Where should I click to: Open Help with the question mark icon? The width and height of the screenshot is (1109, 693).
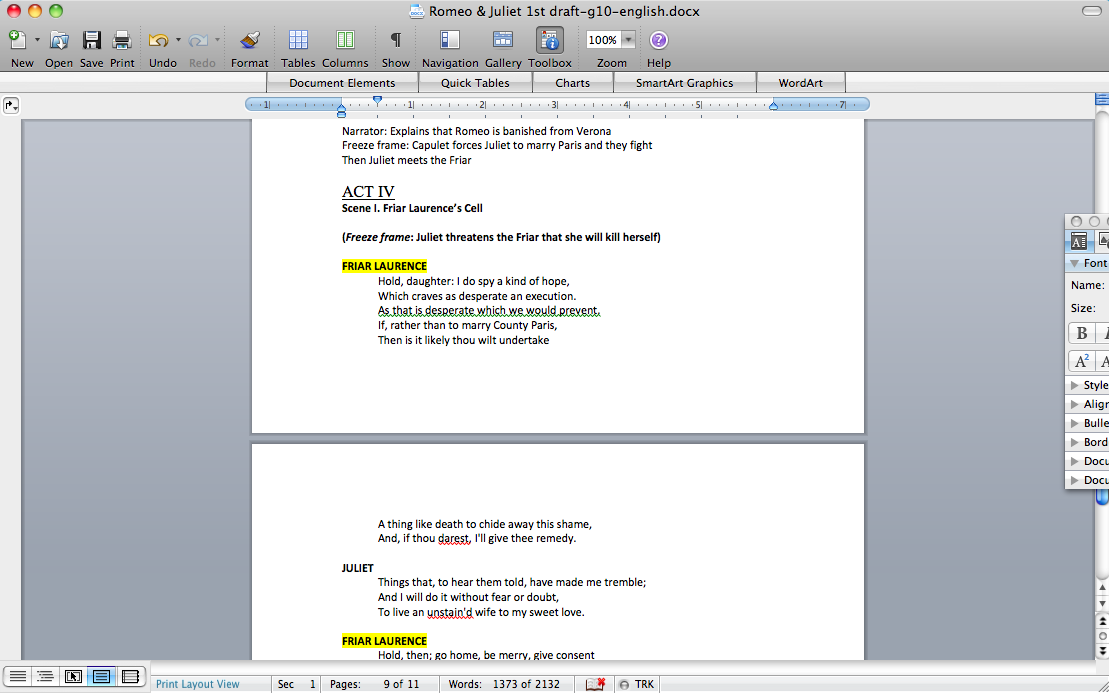pyautogui.click(x=658, y=40)
